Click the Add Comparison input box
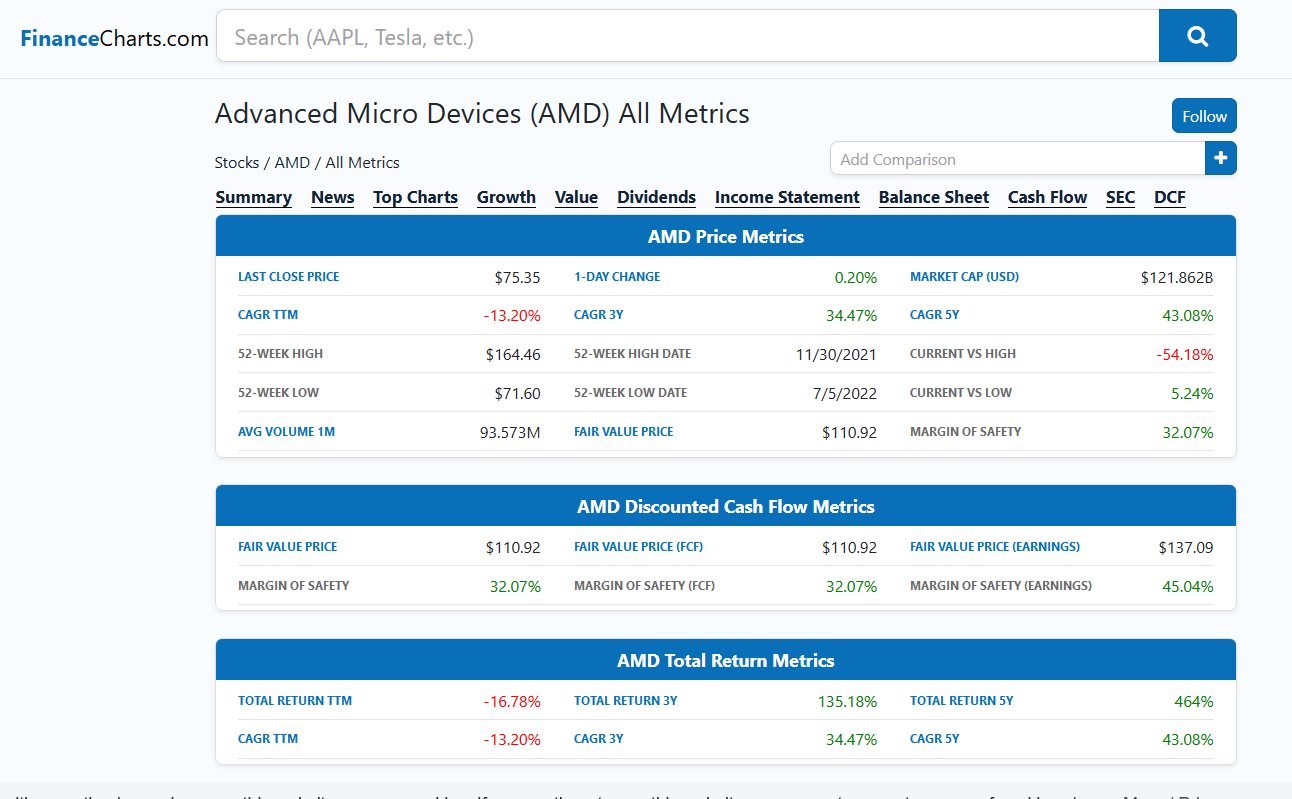 pos(1017,158)
